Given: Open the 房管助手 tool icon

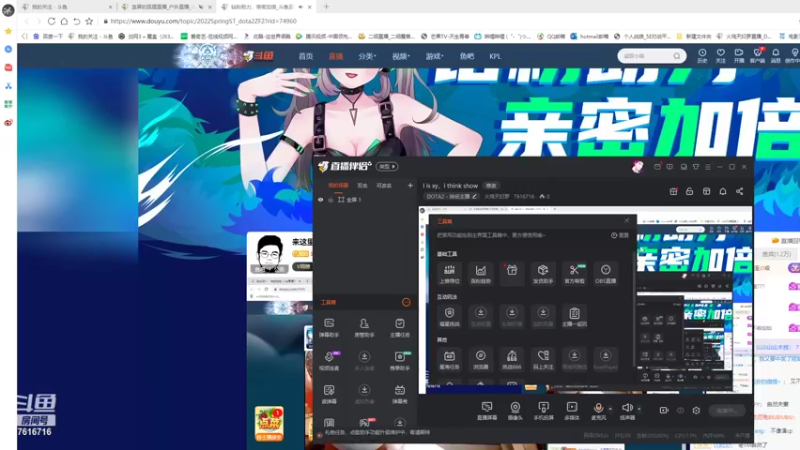Looking at the screenshot, I should (x=364, y=327).
